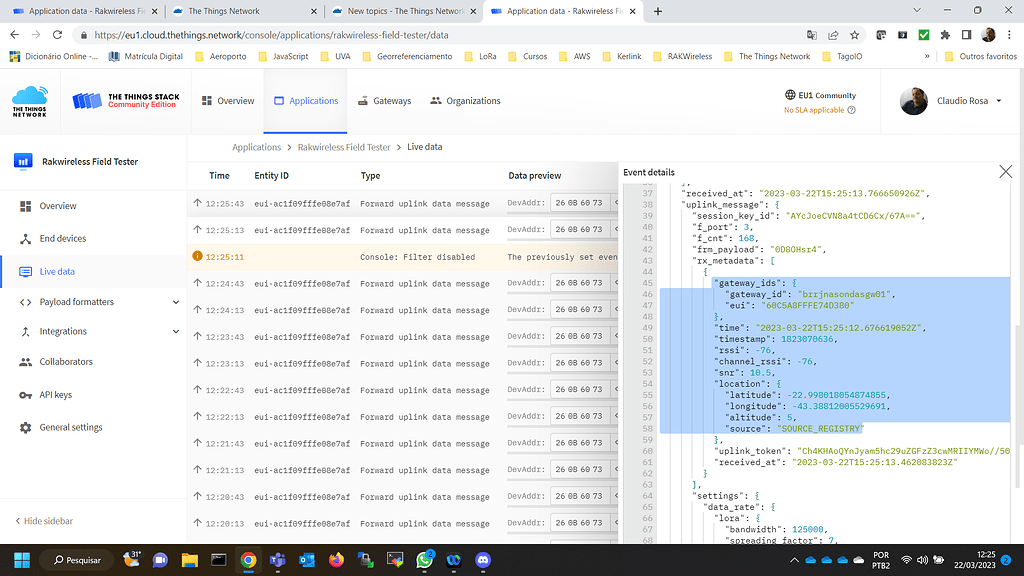Open WhatsApp from the Windows taskbar
The image size is (1024, 576).
click(425, 560)
